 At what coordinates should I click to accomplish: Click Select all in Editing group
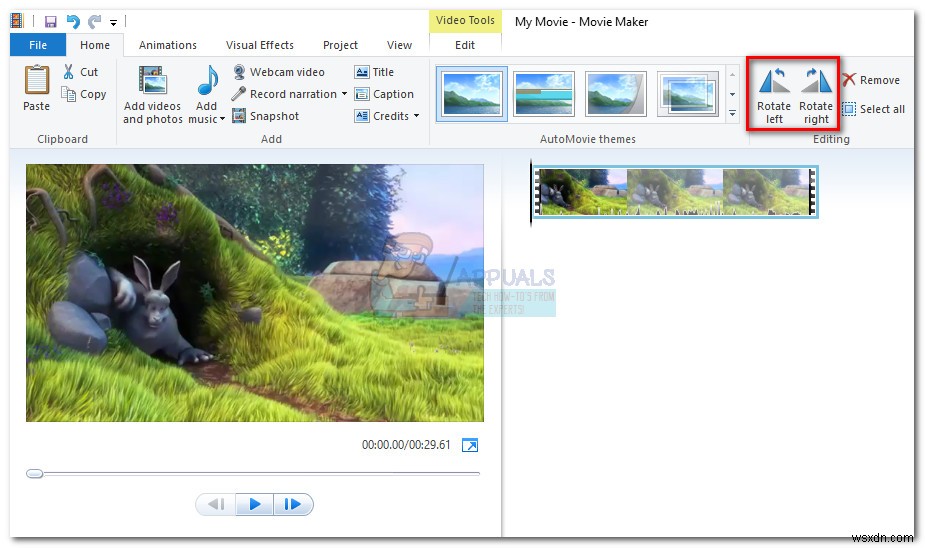pos(874,109)
